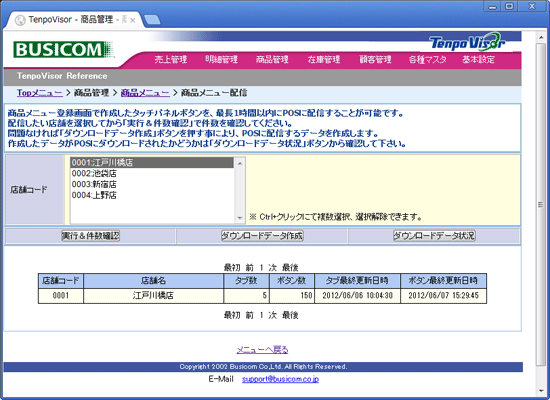Select store 0002:池袋店 in the list
This screenshot has width=550, height=400.
152,173
